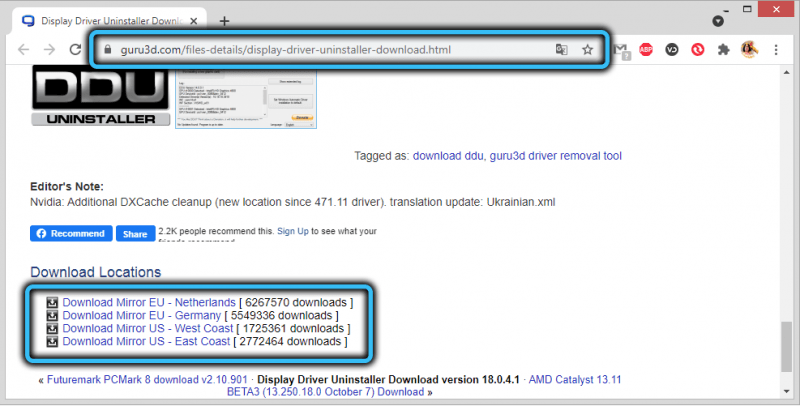This screenshot has height=406, width=800.
Task: Click the scrollbar up arrow
Action: click(786, 72)
